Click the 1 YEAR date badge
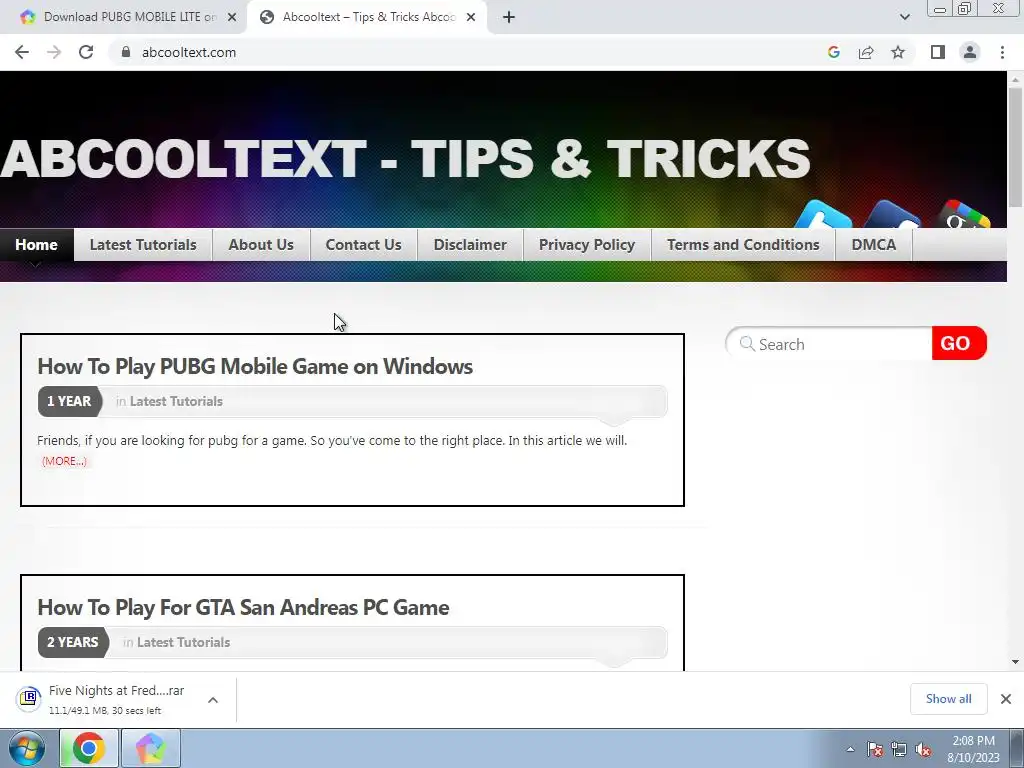Viewport: 1024px width, 768px height. click(69, 402)
